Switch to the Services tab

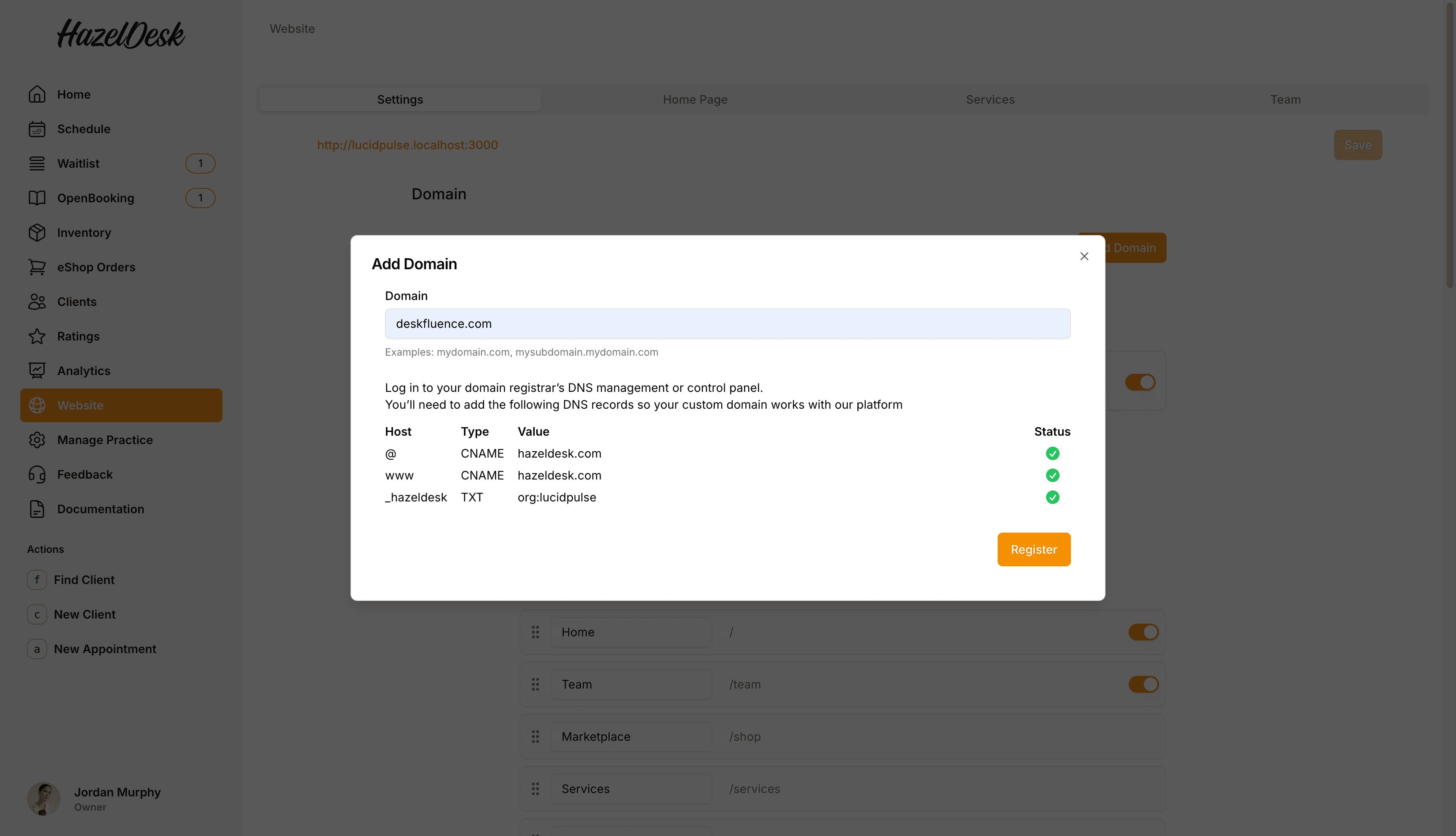click(989, 99)
